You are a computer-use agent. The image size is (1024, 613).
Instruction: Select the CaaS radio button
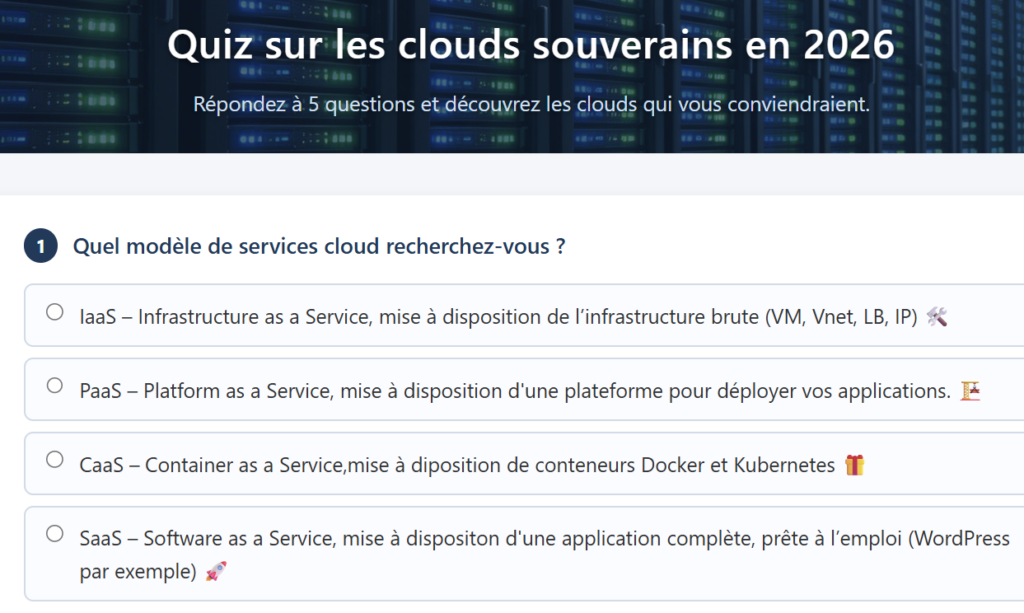(55, 460)
